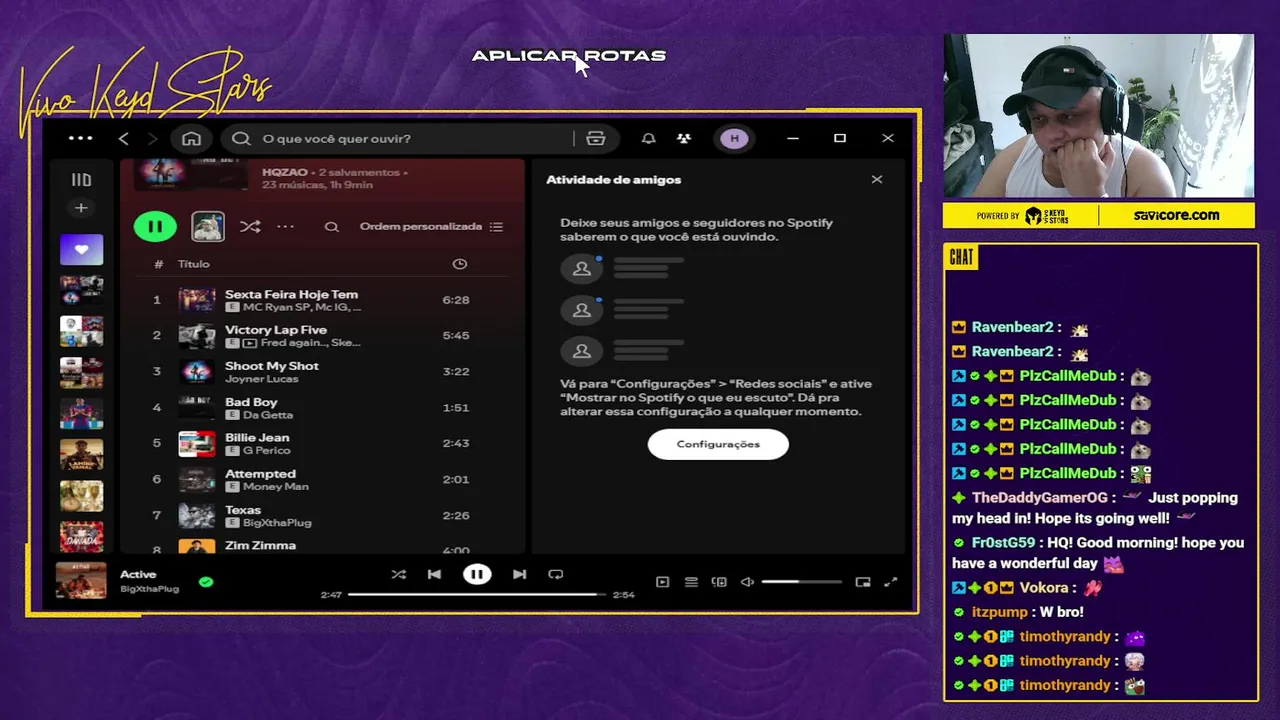
Task: Open now playing artist 'BigXthaPlug'
Action: click(149, 589)
